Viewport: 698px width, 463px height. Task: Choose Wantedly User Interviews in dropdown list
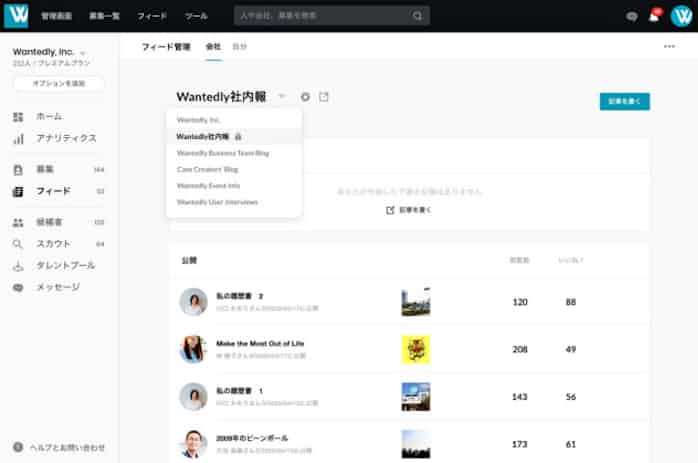coord(217,202)
